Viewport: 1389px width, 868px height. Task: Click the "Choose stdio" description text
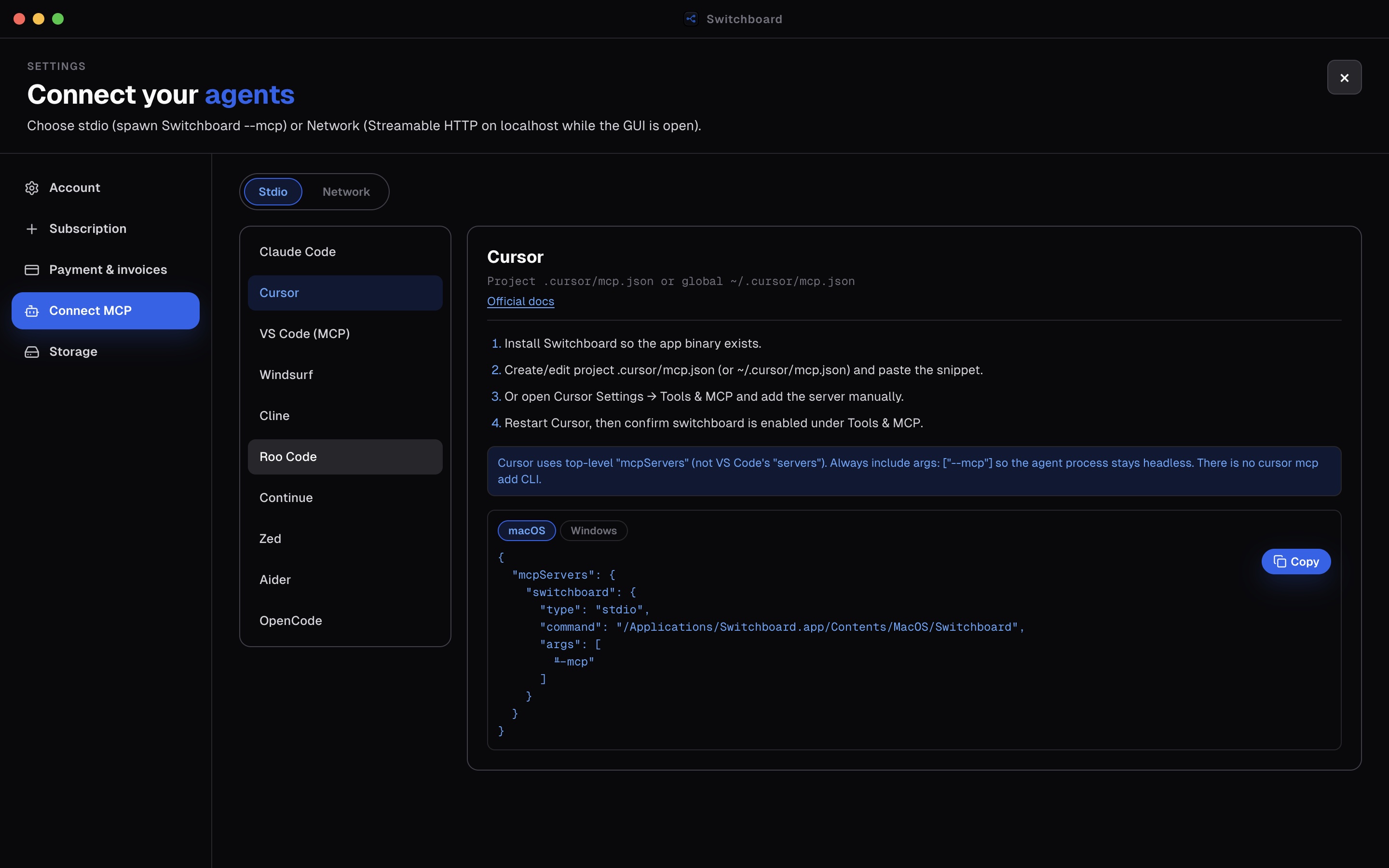(x=364, y=126)
